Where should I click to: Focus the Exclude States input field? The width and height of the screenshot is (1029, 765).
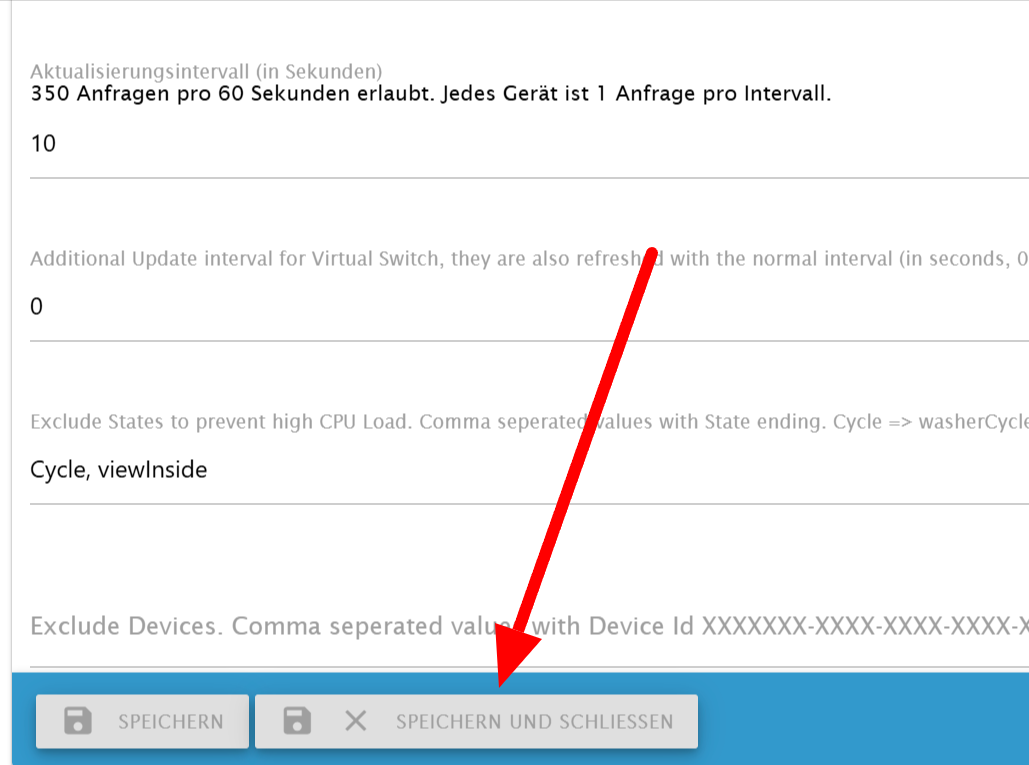click(529, 470)
